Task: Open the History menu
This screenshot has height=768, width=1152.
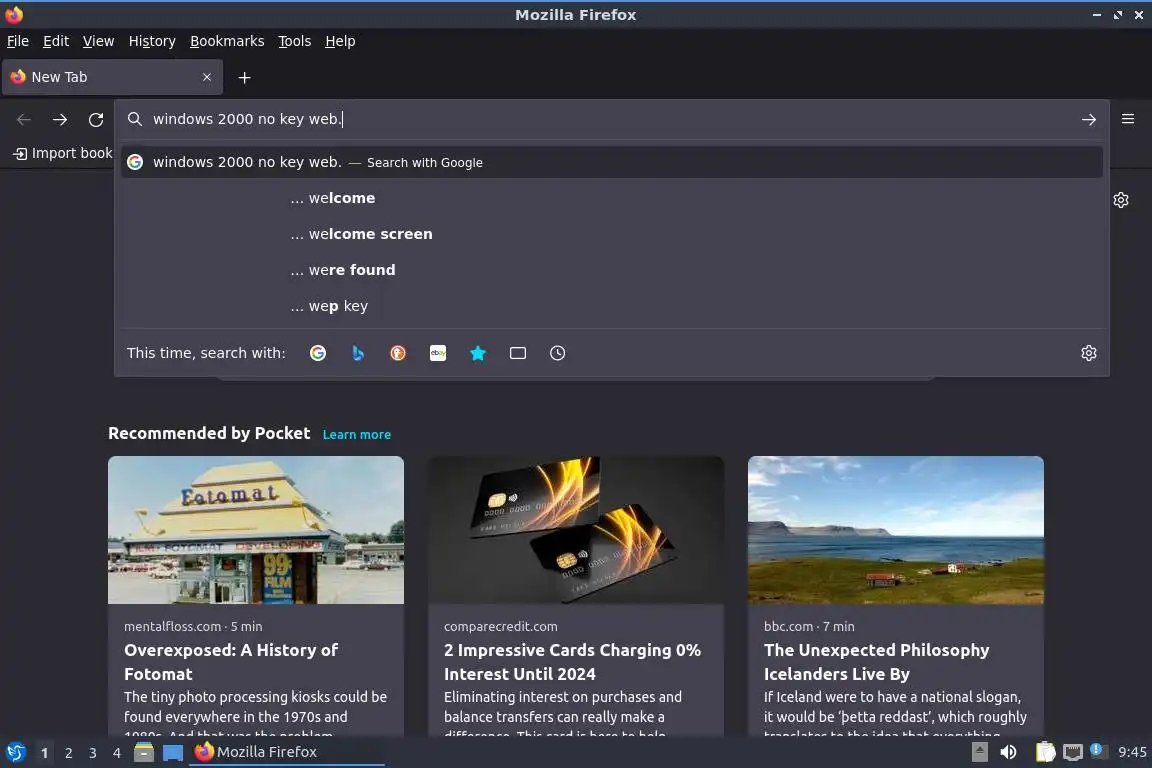Action: pyautogui.click(x=152, y=41)
